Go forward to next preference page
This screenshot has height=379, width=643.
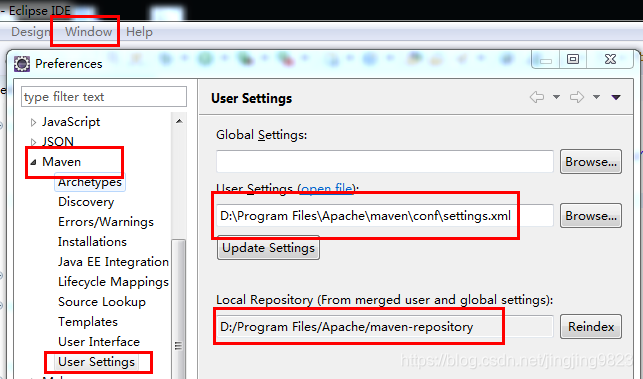pos(577,97)
